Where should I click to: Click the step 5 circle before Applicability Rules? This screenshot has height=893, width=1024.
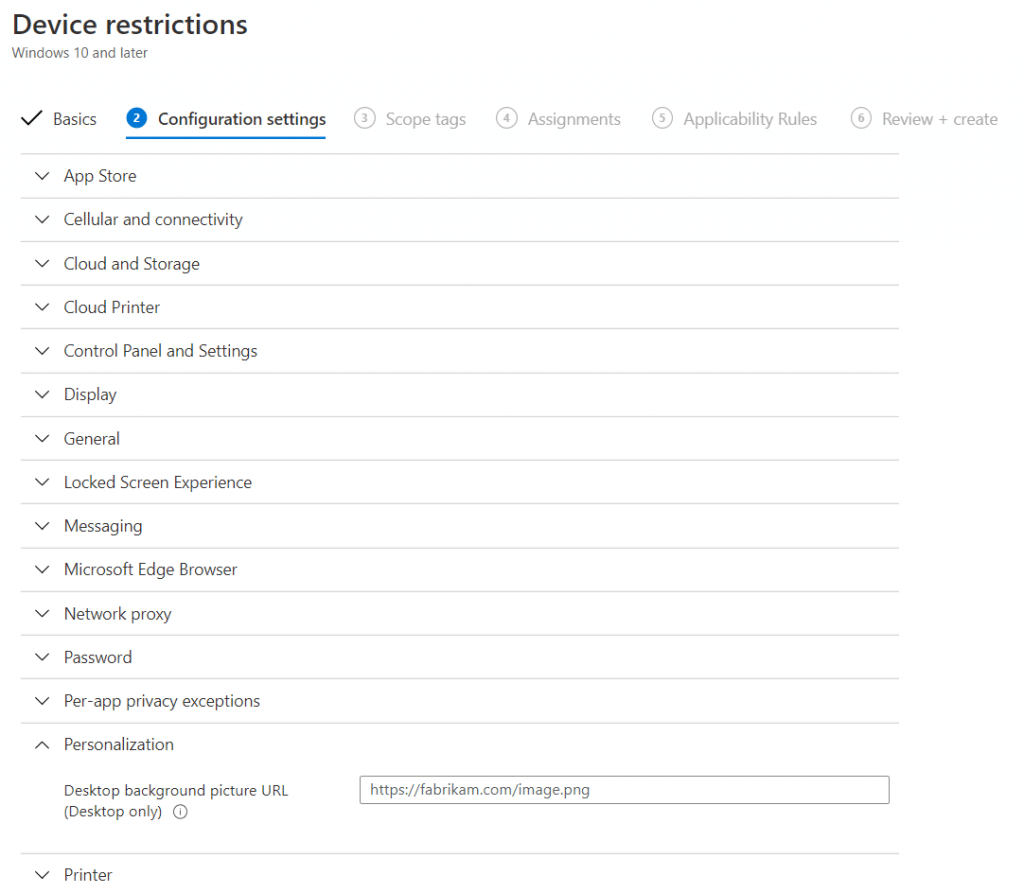(x=662, y=118)
